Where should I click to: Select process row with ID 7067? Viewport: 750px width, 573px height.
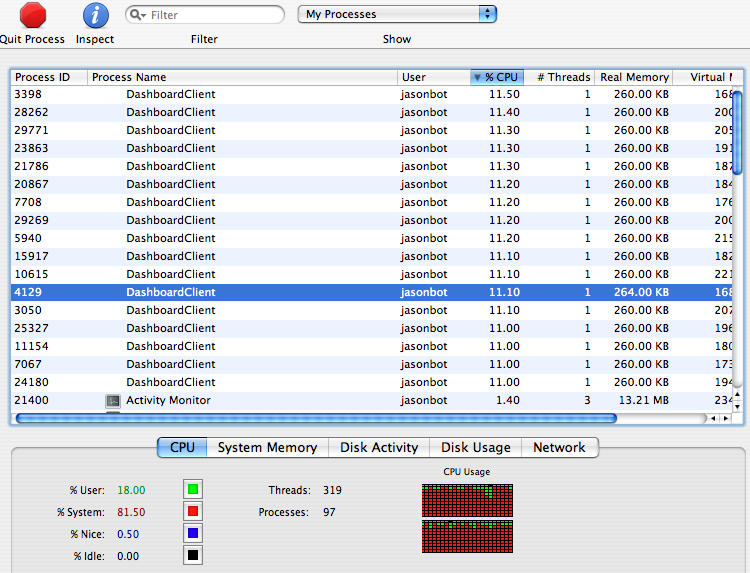click(372, 364)
